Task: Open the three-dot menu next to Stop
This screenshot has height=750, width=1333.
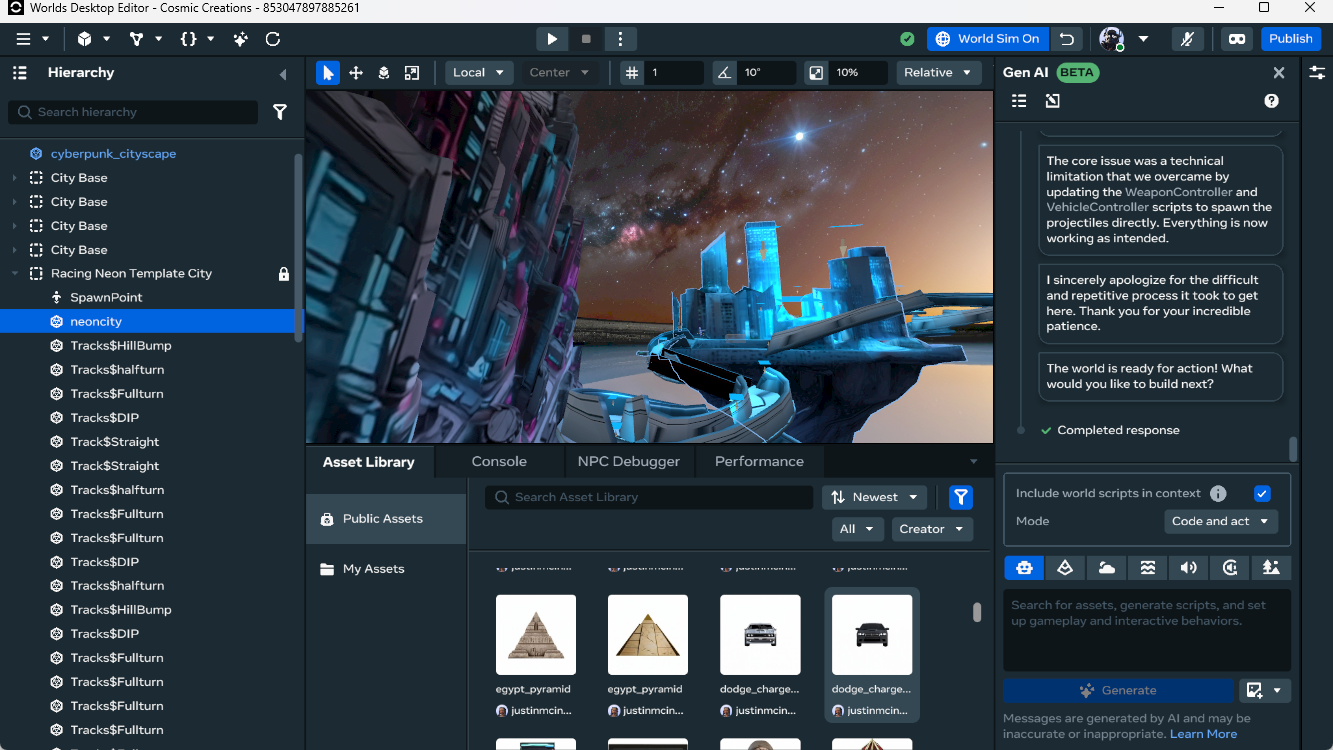Action: click(x=620, y=39)
